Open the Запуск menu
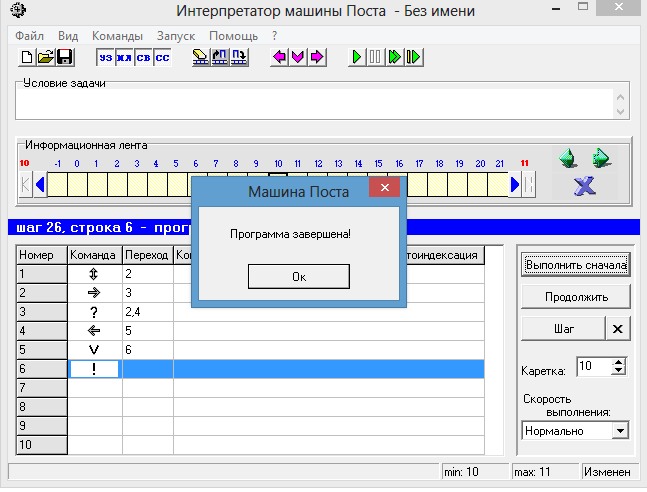 click(176, 36)
